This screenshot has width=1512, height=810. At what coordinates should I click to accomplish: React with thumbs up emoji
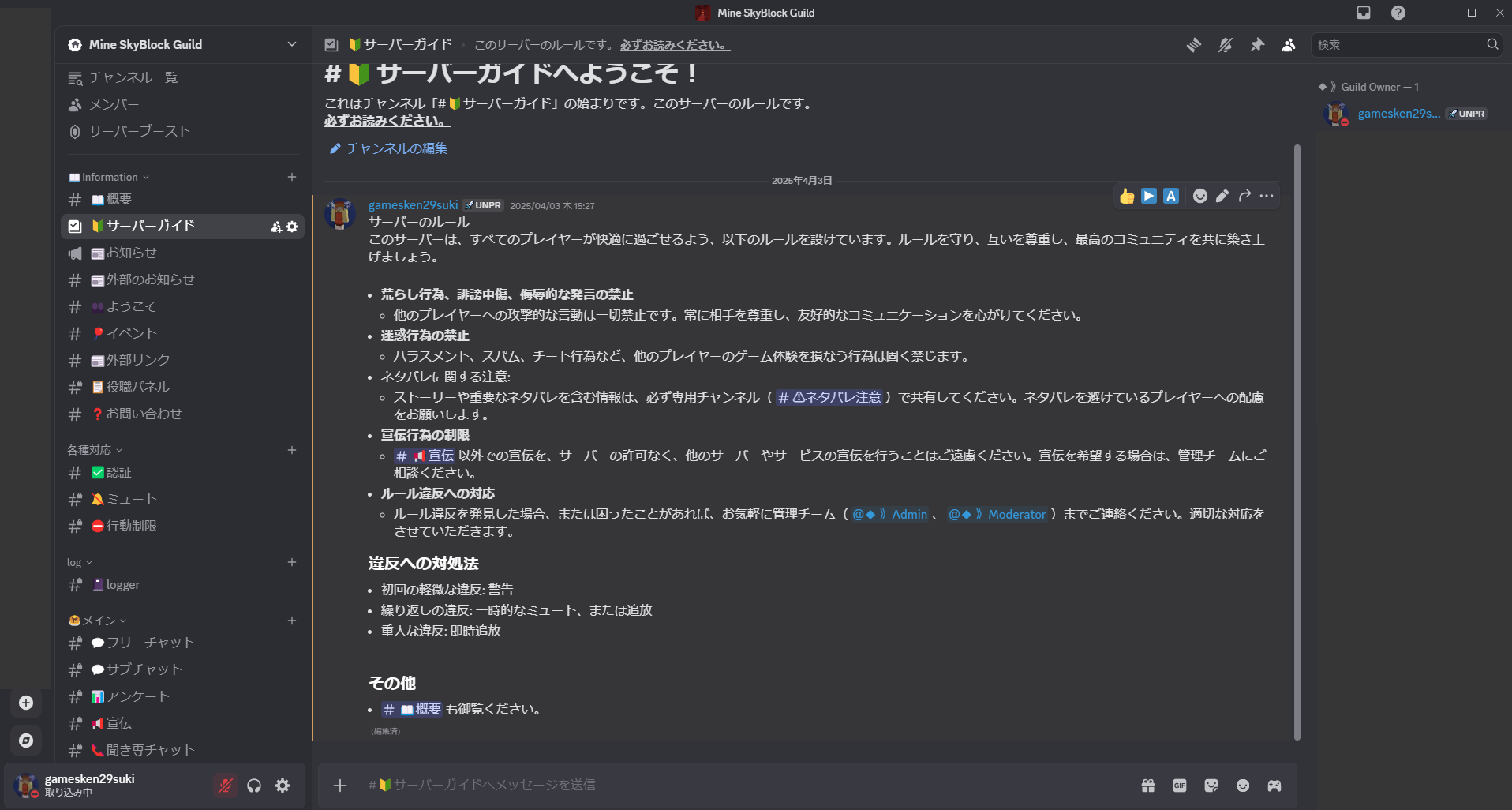pyautogui.click(x=1127, y=196)
